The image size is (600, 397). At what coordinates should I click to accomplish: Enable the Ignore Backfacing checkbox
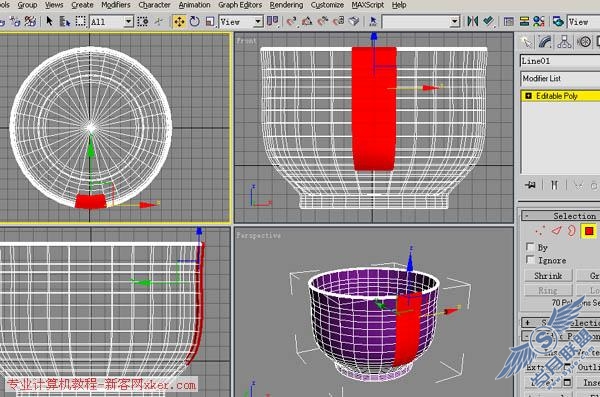(x=530, y=260)
